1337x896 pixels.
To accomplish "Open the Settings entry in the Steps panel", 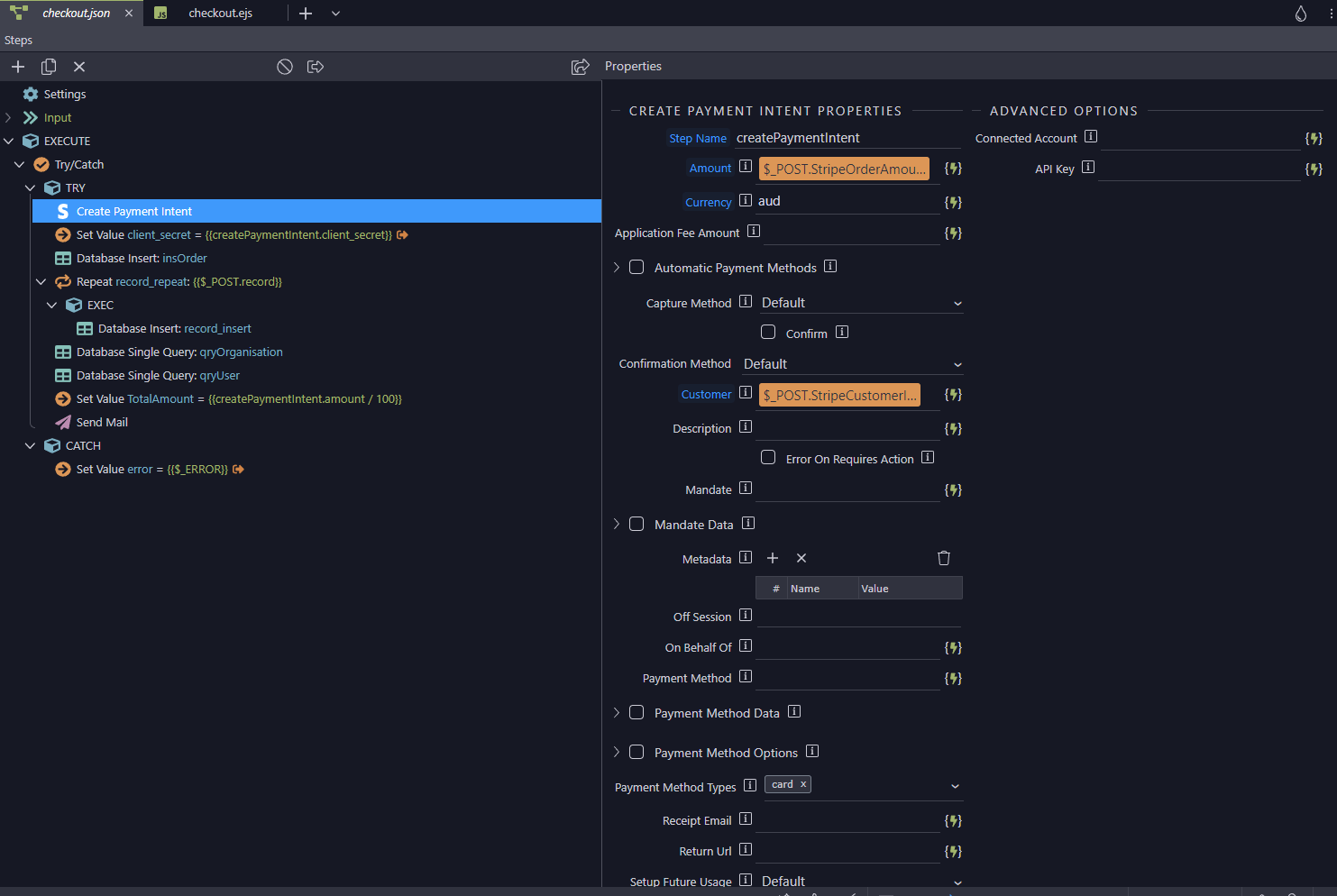I will click(63, 94).
